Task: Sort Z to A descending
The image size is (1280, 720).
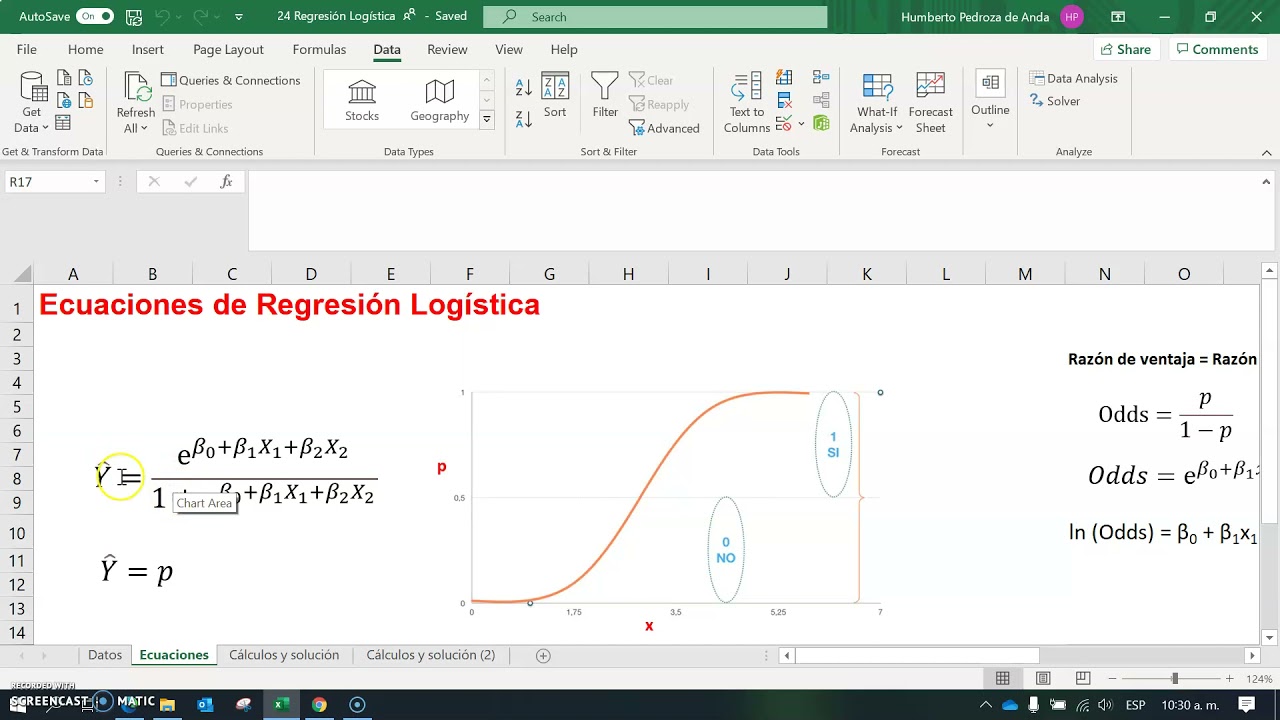Action: tap(524, 119)
